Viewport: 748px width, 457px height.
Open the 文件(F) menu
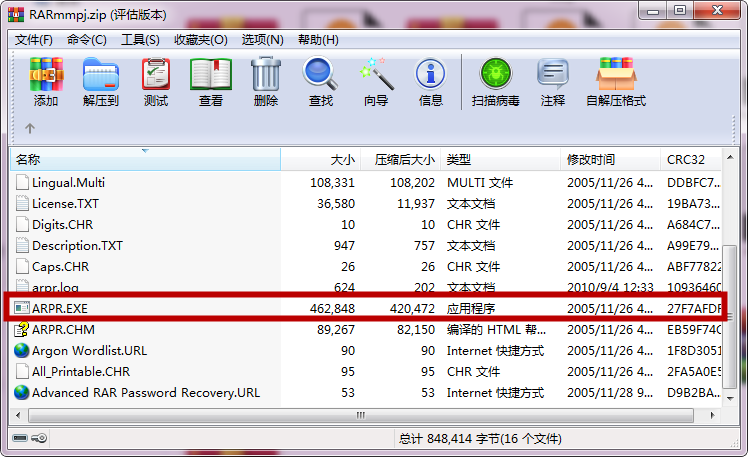click(33, 40)
